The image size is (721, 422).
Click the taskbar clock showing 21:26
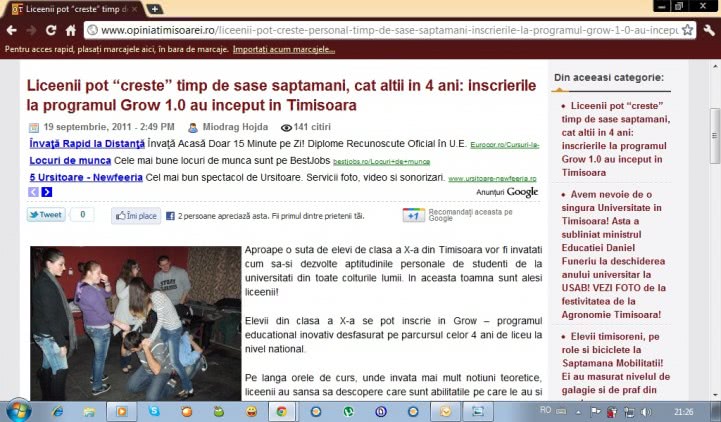pos(683,412)
